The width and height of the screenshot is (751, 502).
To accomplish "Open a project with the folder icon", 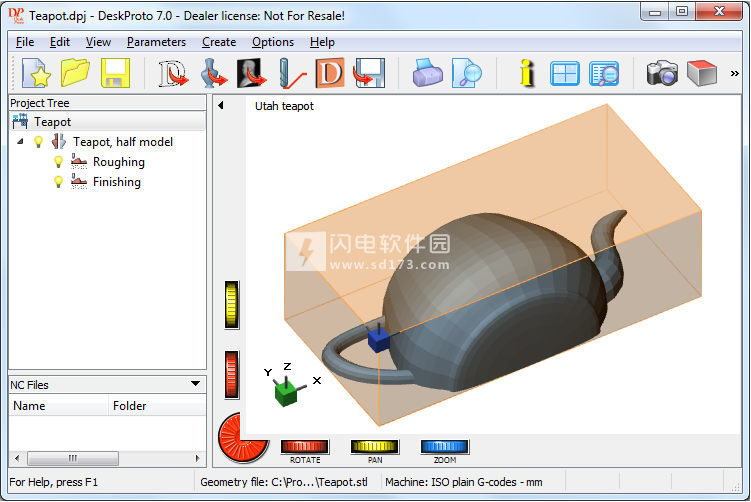I will click(x=75, y=73).
